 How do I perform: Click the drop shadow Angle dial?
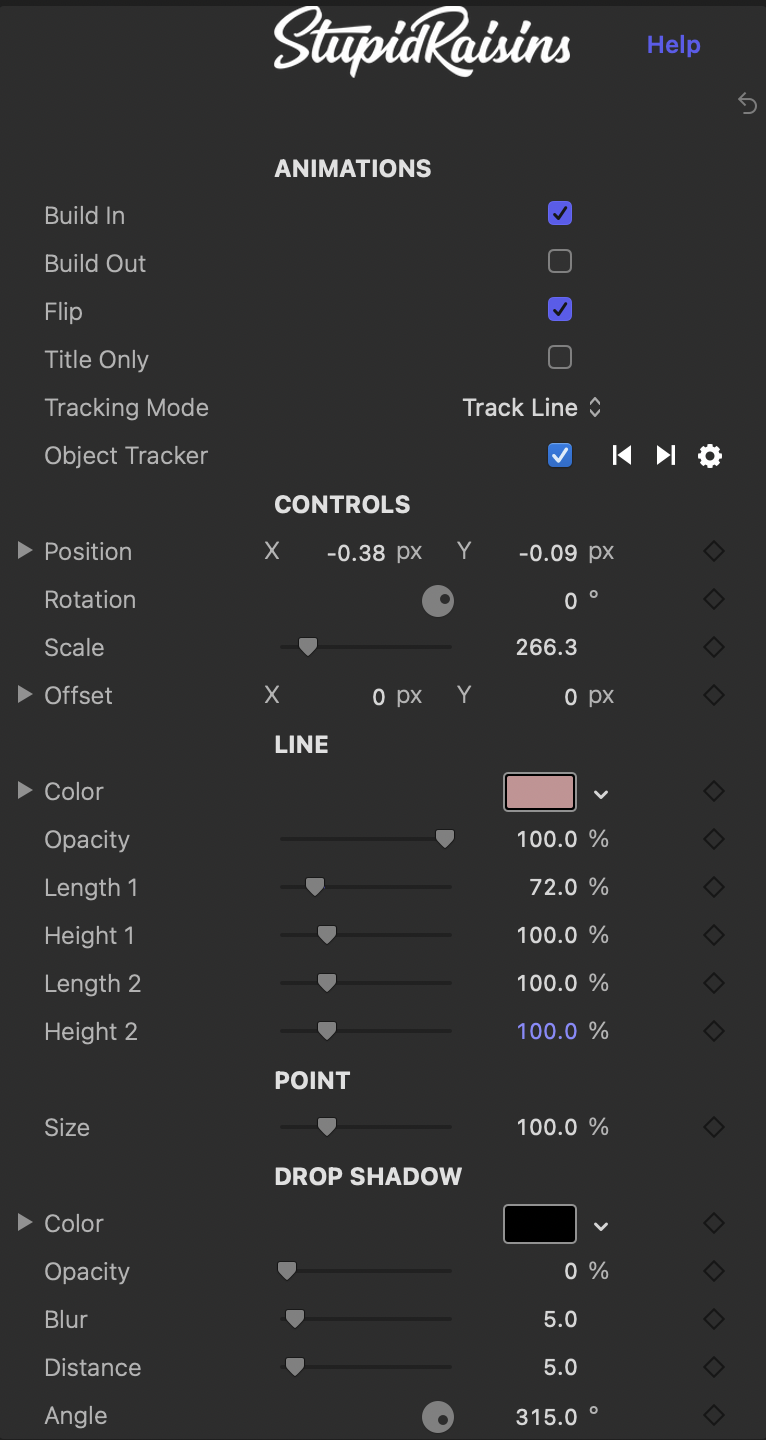tap(438, 1416)
